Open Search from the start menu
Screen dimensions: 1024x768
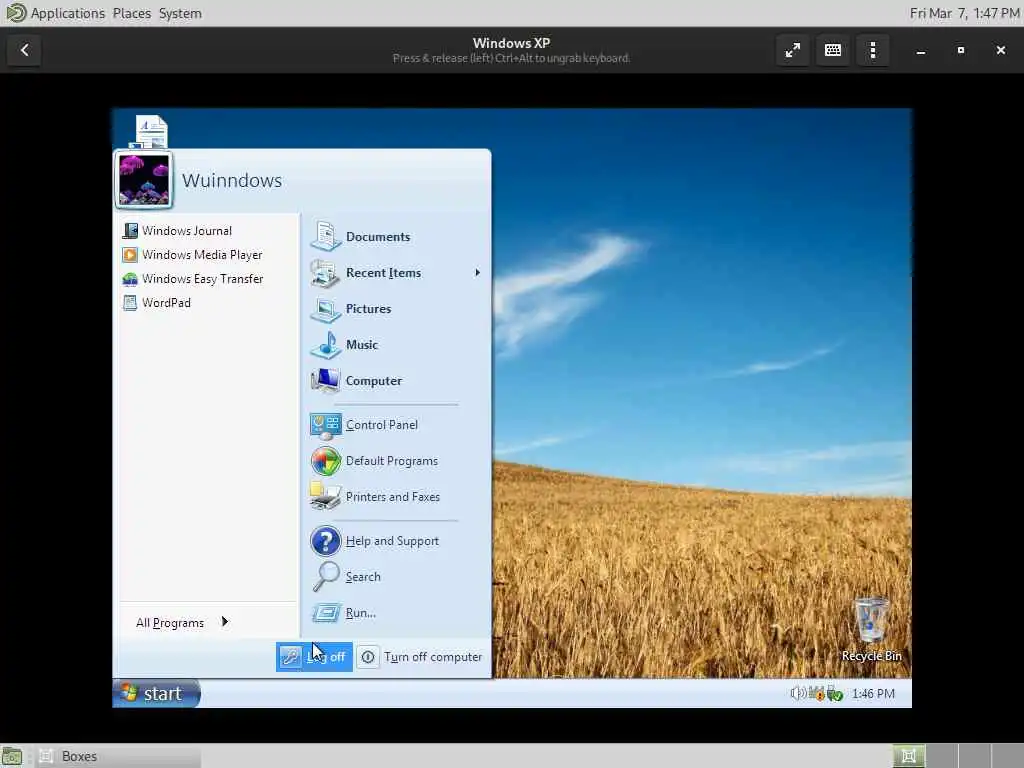pyautogui.click(x=345, y=577)
